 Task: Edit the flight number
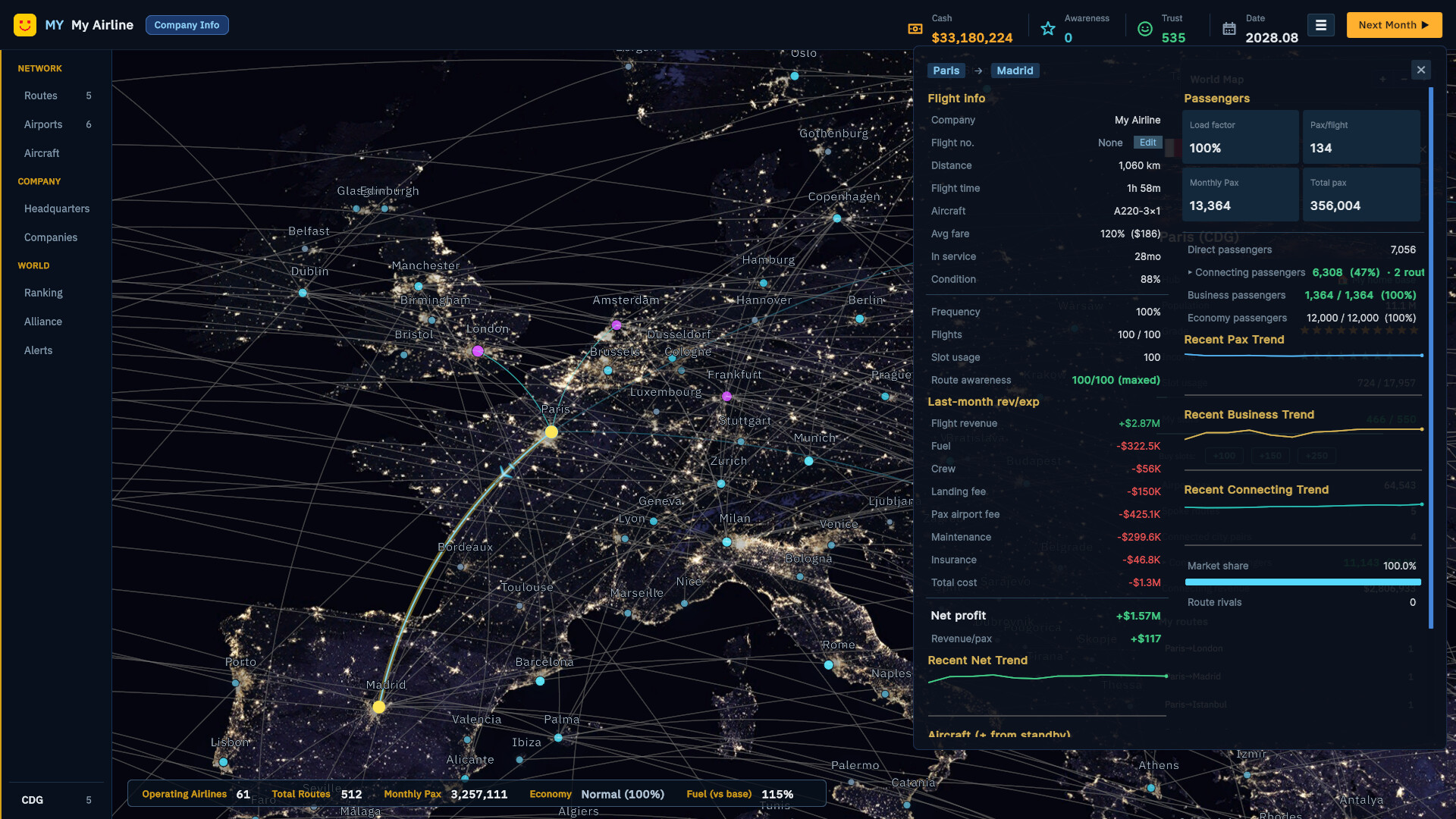click(1147, 143)
